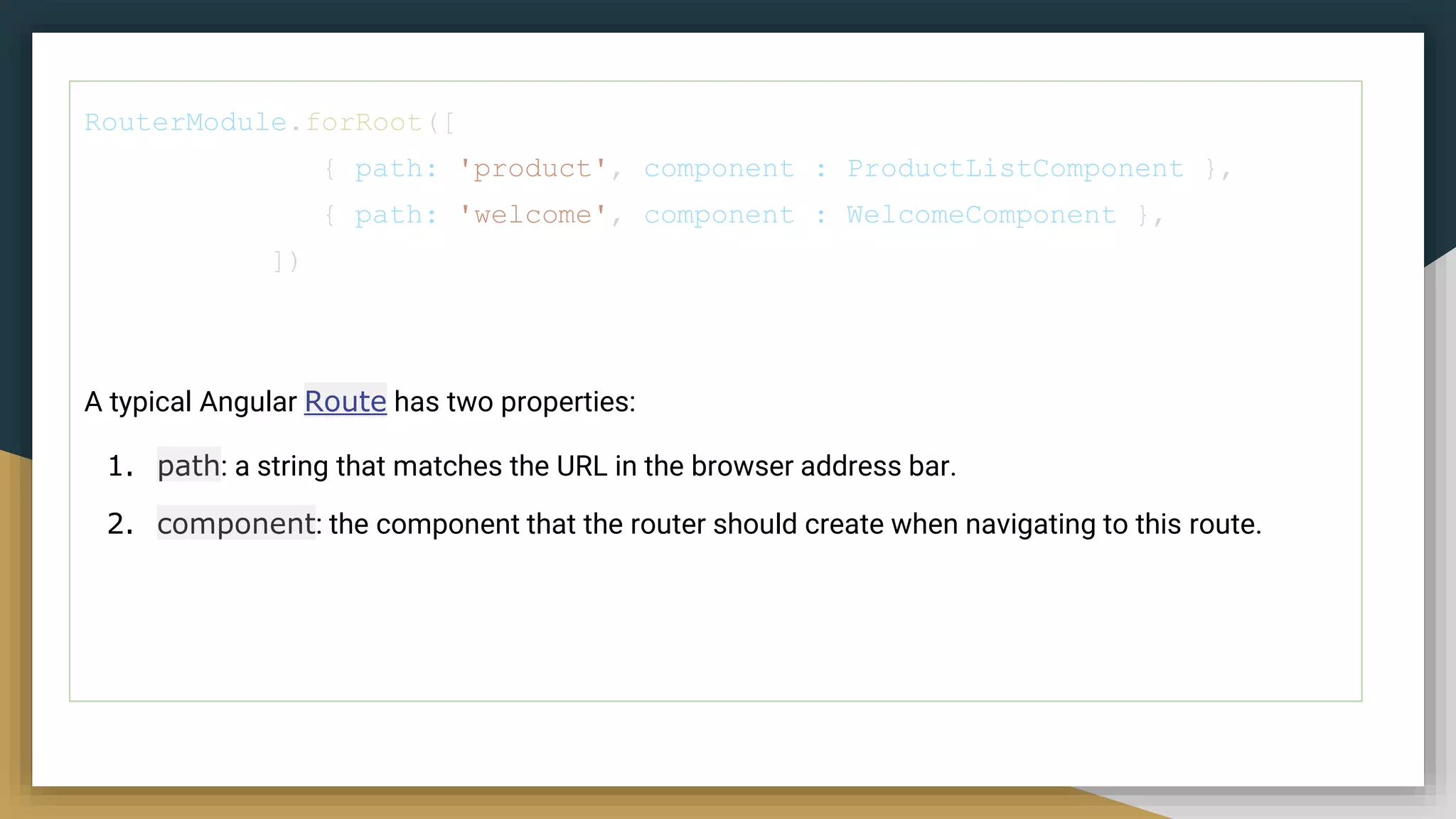The width and height of the screenshot is (1456, 819).
Task: Open the Route hyperlink
Action: click(x=346, y=402)
